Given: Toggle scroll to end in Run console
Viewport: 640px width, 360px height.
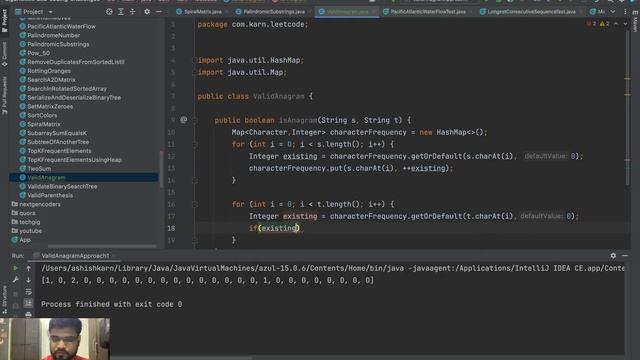Looking at the screenshot, I should pyautogui.click(x=28, y=303).
